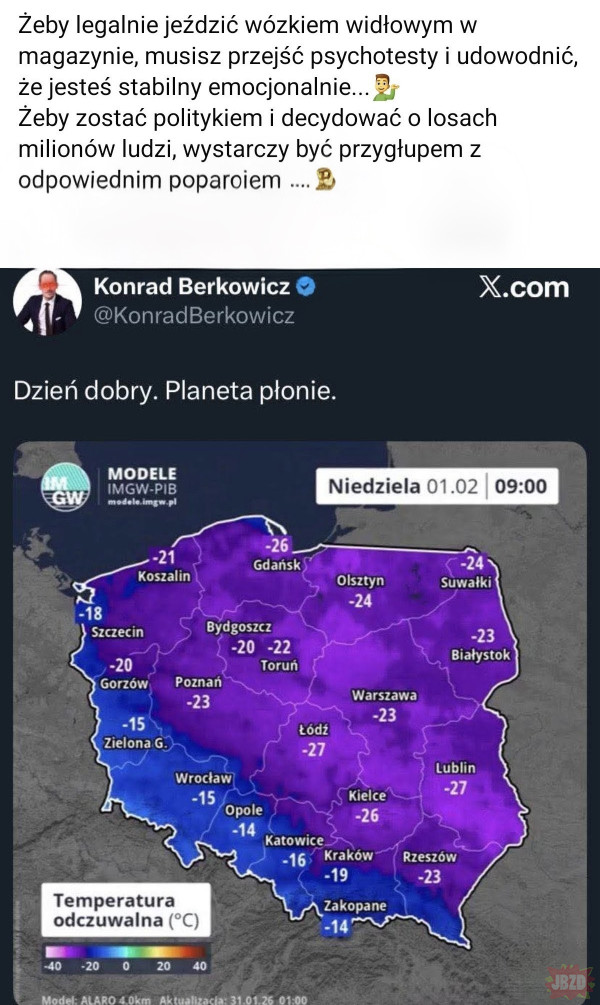Click the temperature color scale bar
Screen dimensions: 600x1005
click(122, 953)
